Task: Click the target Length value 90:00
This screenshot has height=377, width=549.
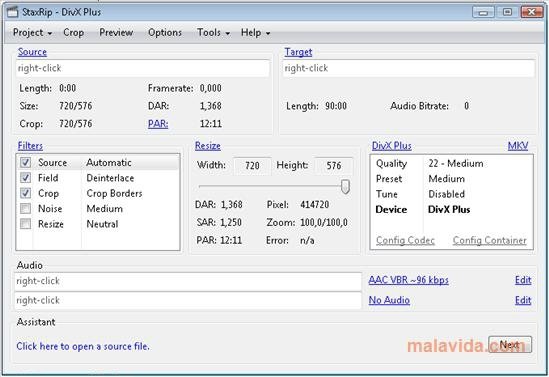Action: [x=336, y=106]
